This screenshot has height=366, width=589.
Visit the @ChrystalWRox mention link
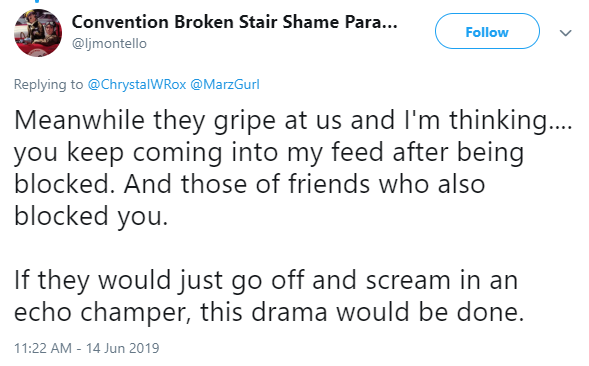point(137,84)
